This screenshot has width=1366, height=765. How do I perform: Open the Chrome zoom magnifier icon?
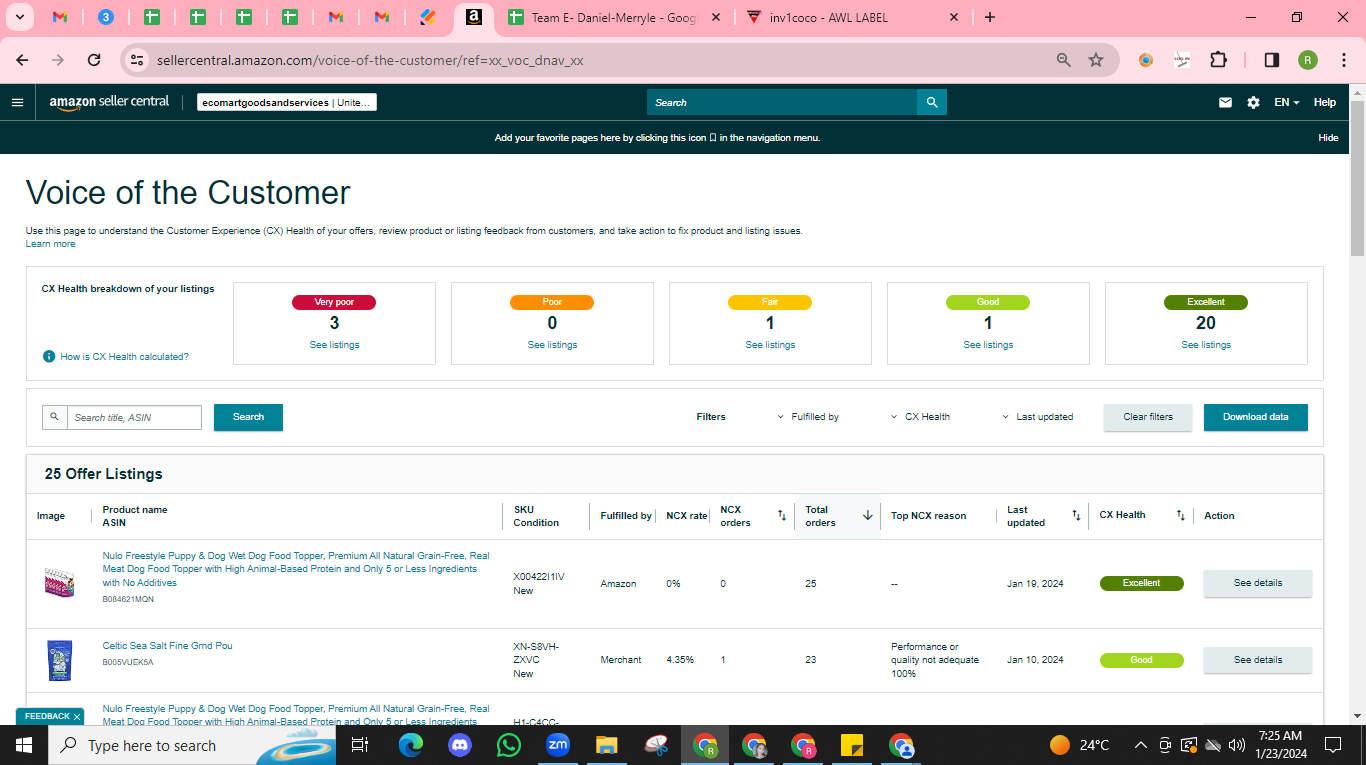tap(1064, 60)
